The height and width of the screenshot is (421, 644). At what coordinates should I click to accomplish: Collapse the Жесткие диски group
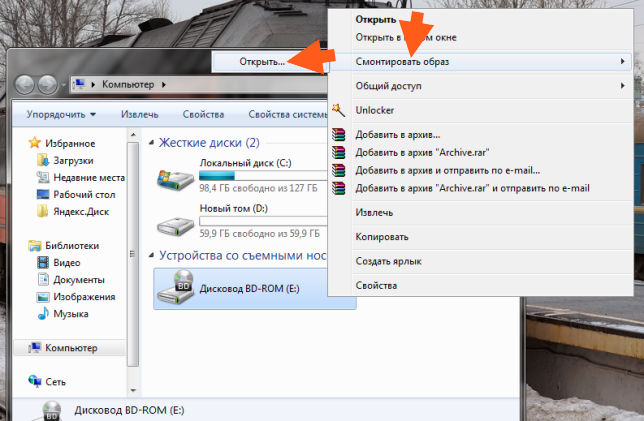point(151,143)
